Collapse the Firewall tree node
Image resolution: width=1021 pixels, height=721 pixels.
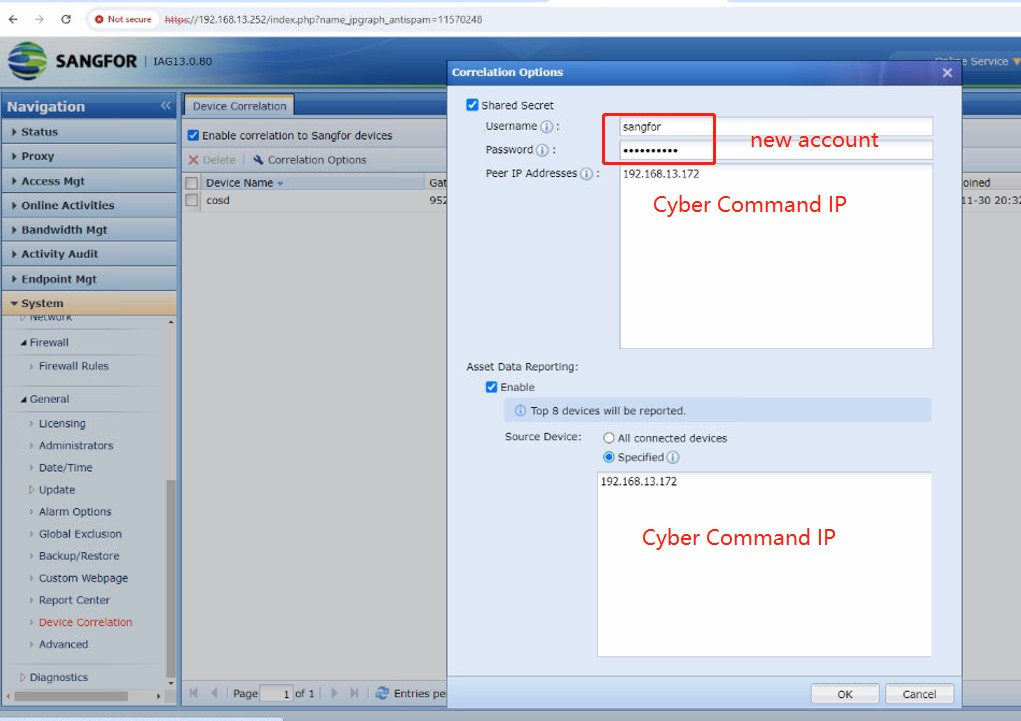[23, 343]
